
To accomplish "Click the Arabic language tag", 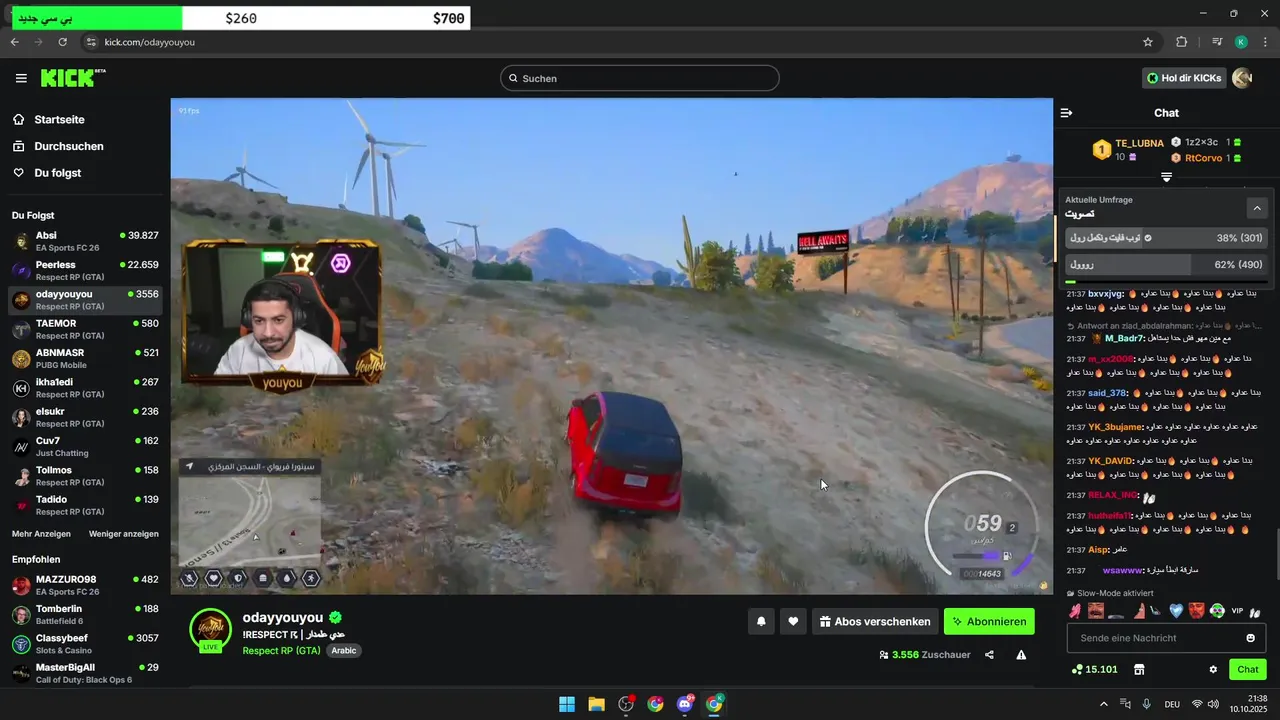I will [344, 650].
